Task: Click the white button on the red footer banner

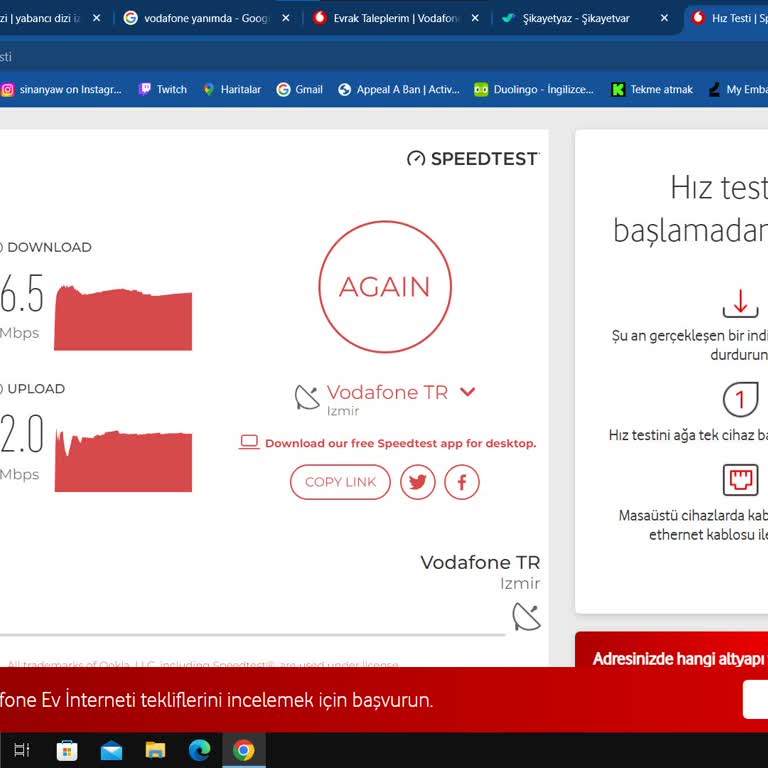Action: tap(755, 699)
